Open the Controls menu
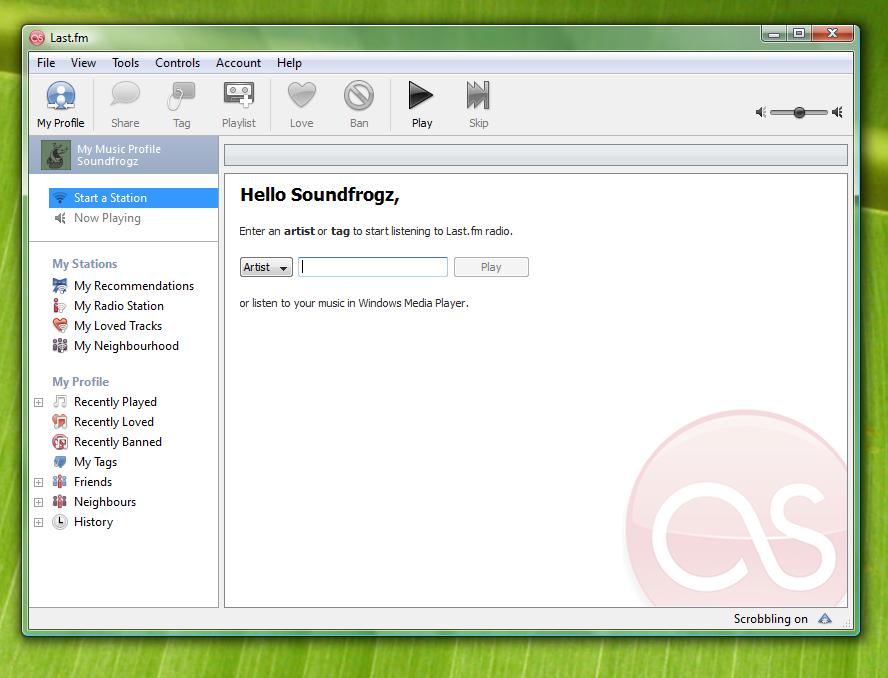 pyautogui.click(x=177, y=63)
